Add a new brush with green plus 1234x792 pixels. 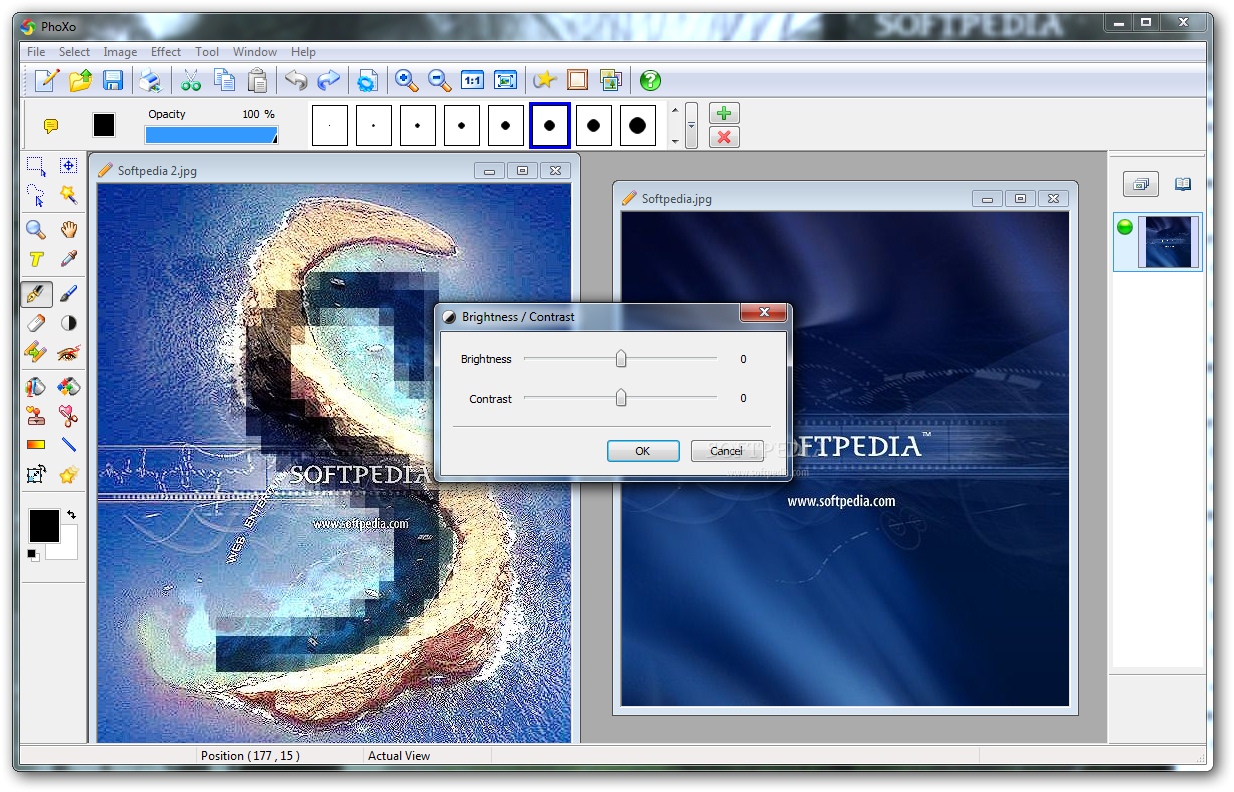tap(724, 113)
